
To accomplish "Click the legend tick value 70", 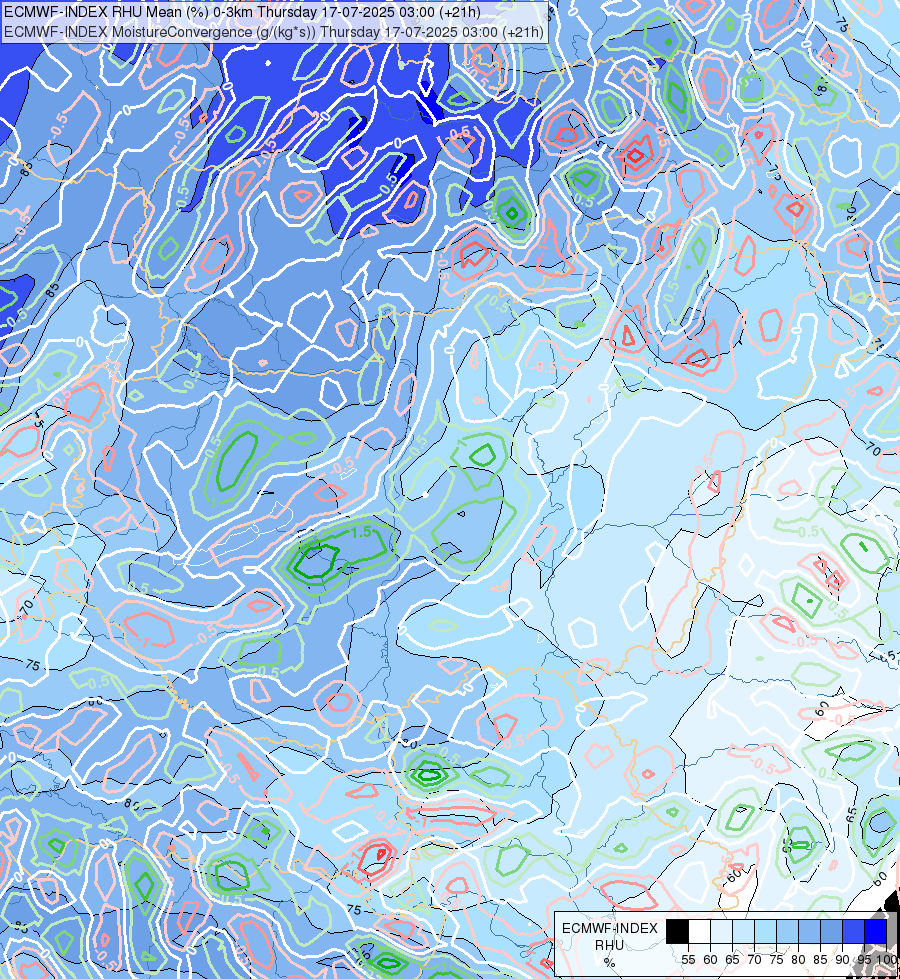I will pos(754,960).
